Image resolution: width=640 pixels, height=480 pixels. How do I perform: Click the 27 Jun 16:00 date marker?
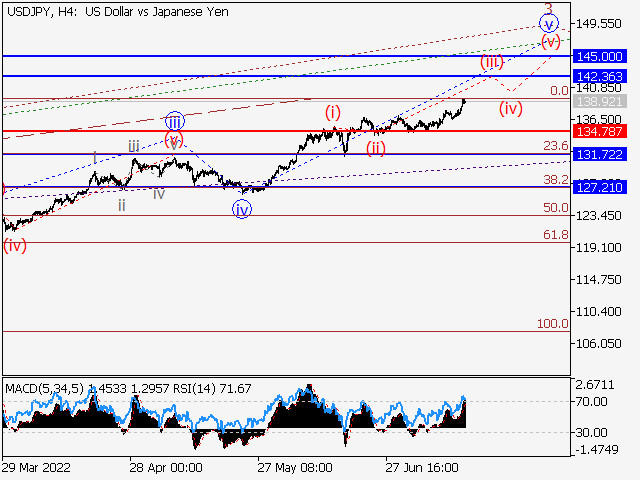coord(422,467)
